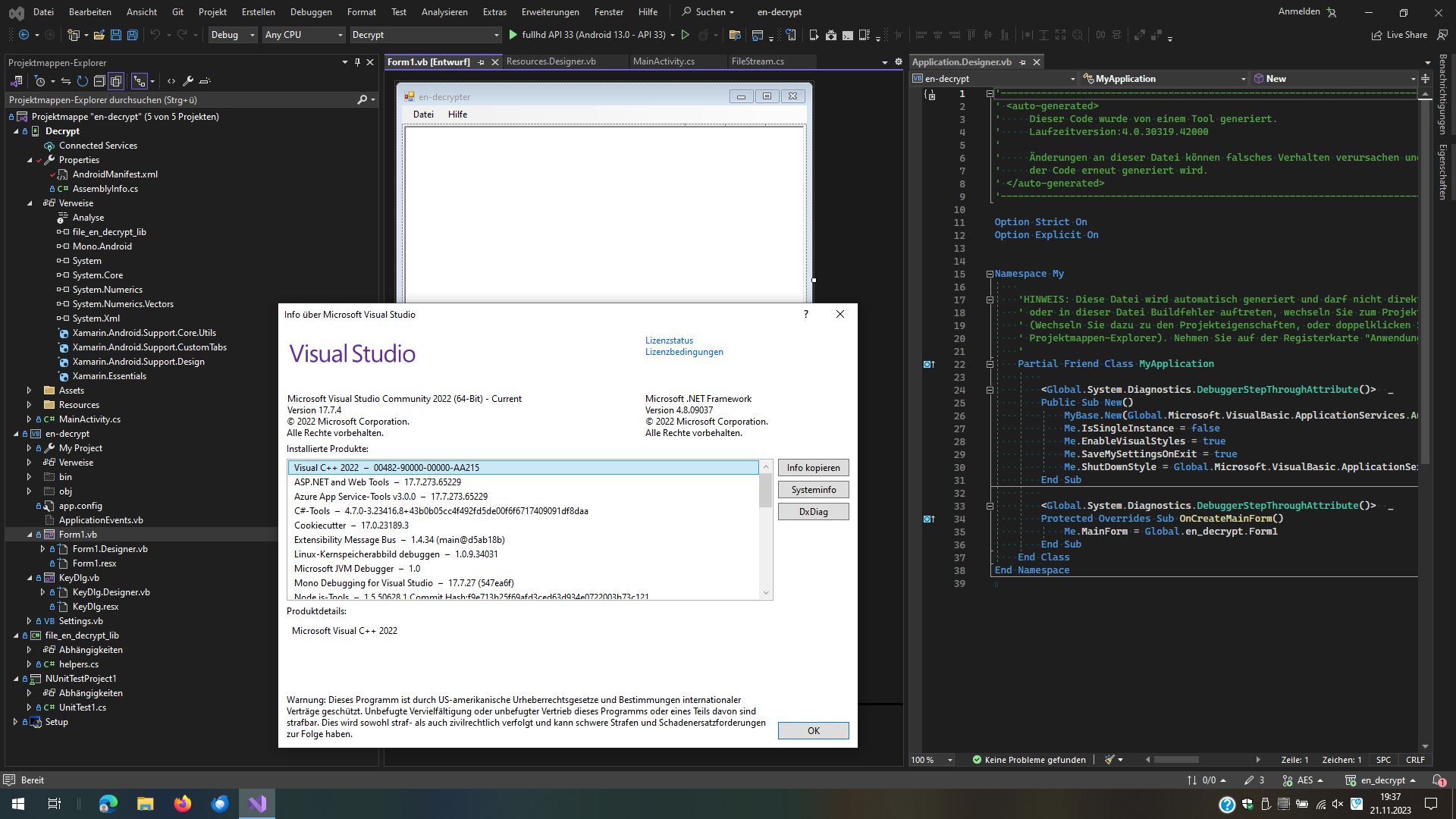Click the Sync with Active Document icon
The width and height of the screenshot is (1456, 819).
click(x=66, y=81)
